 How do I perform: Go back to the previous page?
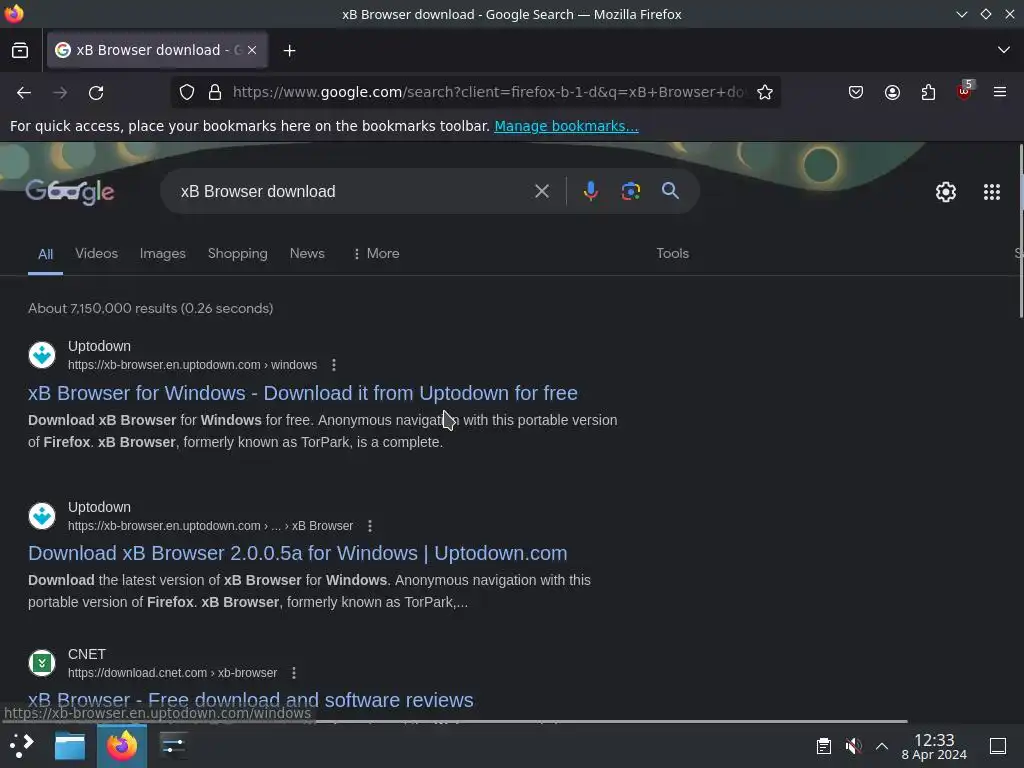tap(24, 93)
